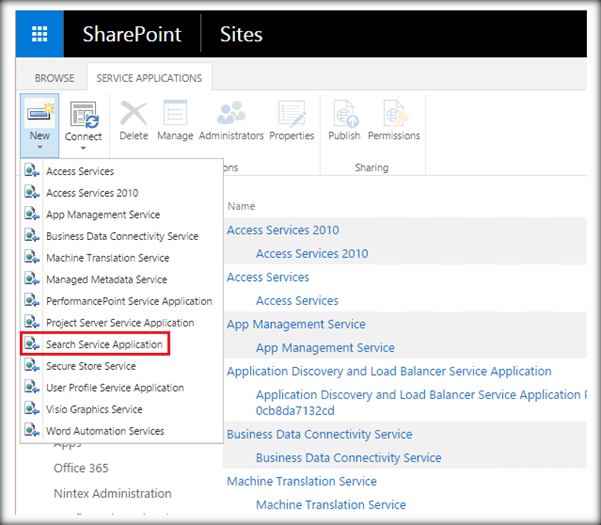Expand the New dropdown arrow
This screenshot has width=601, height=525.
[x=40, y=148]
